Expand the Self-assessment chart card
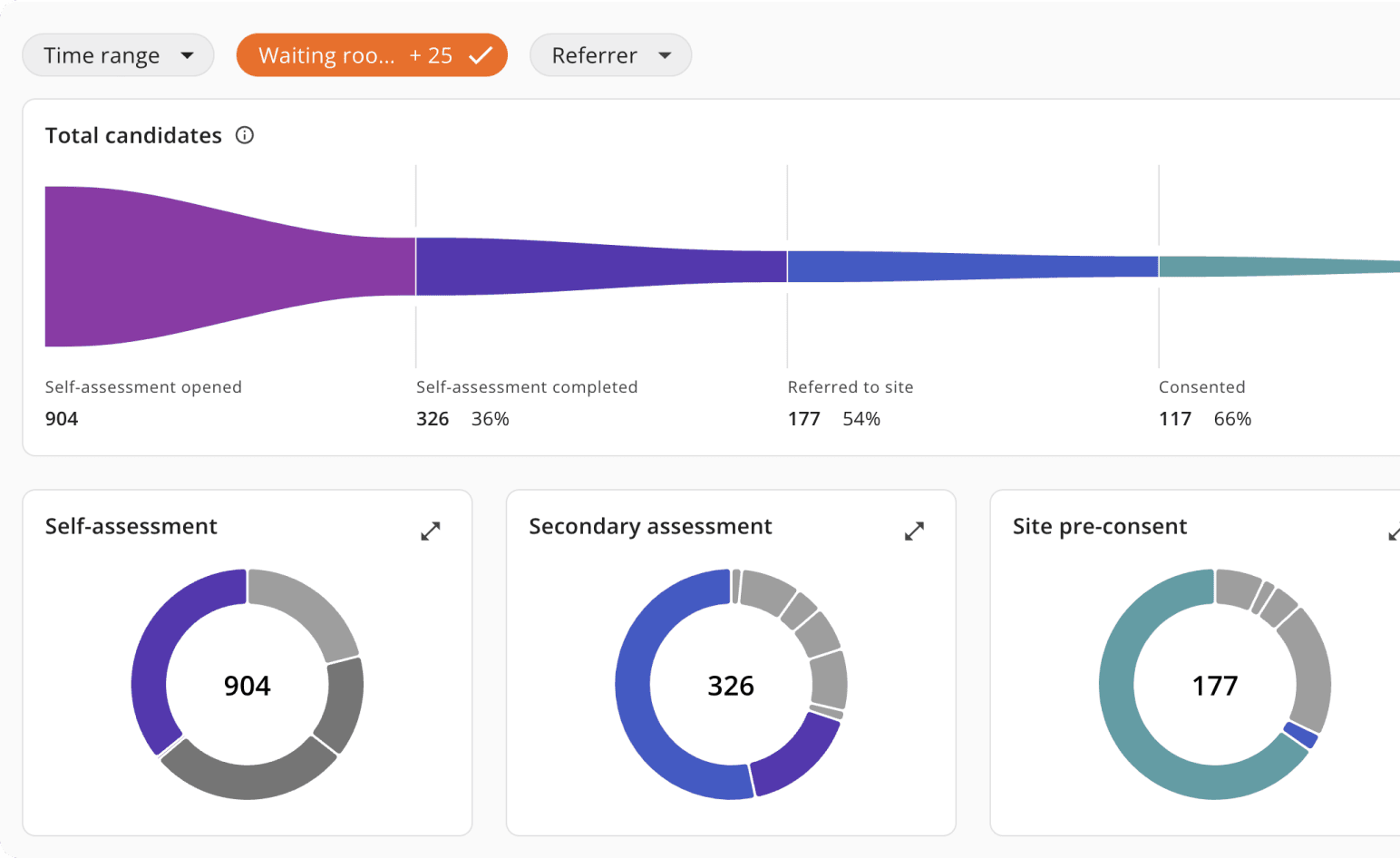Screen dimensions: 1400x858 coord(431,531)
